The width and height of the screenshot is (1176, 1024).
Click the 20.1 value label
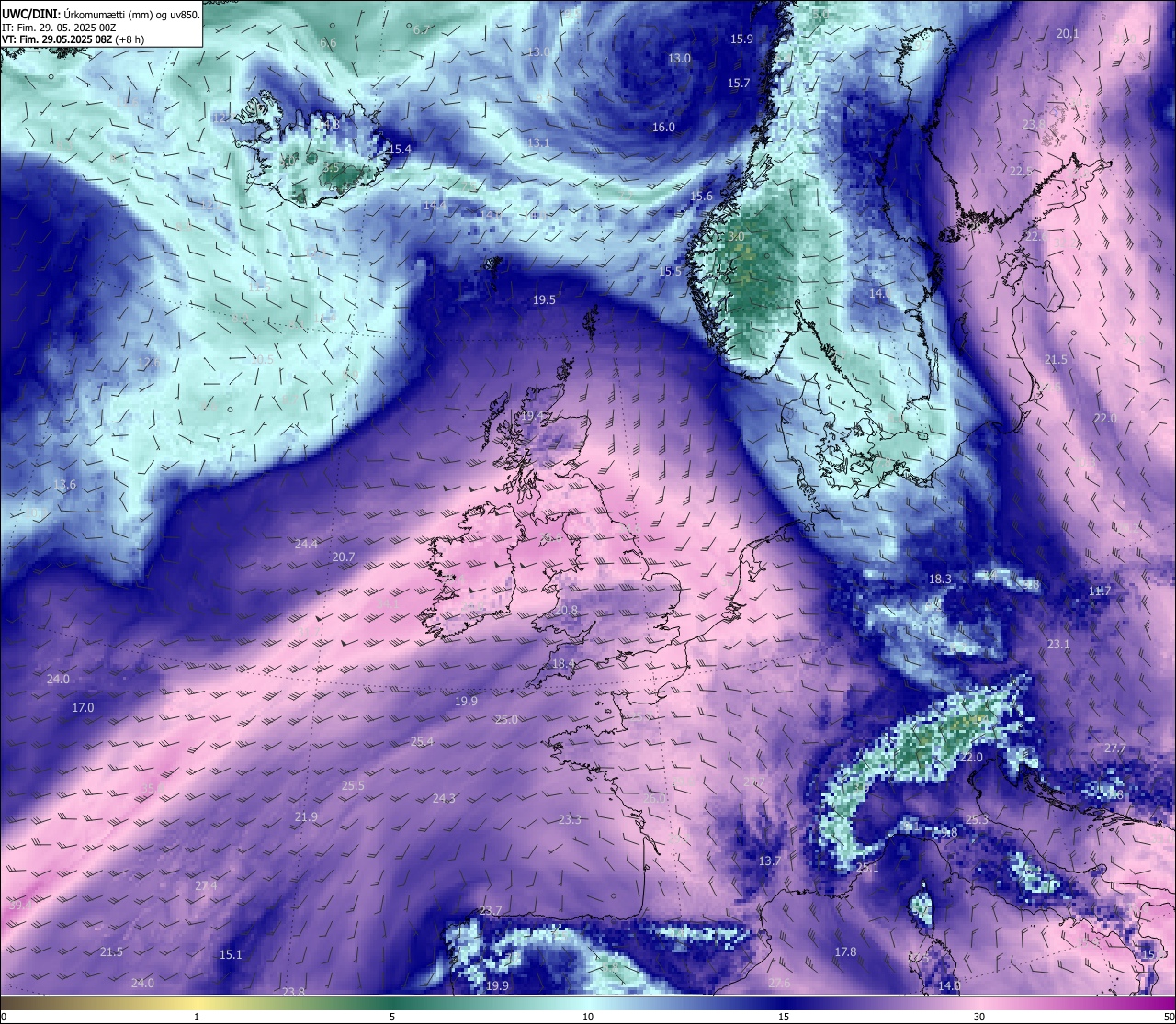[1068, 33]
